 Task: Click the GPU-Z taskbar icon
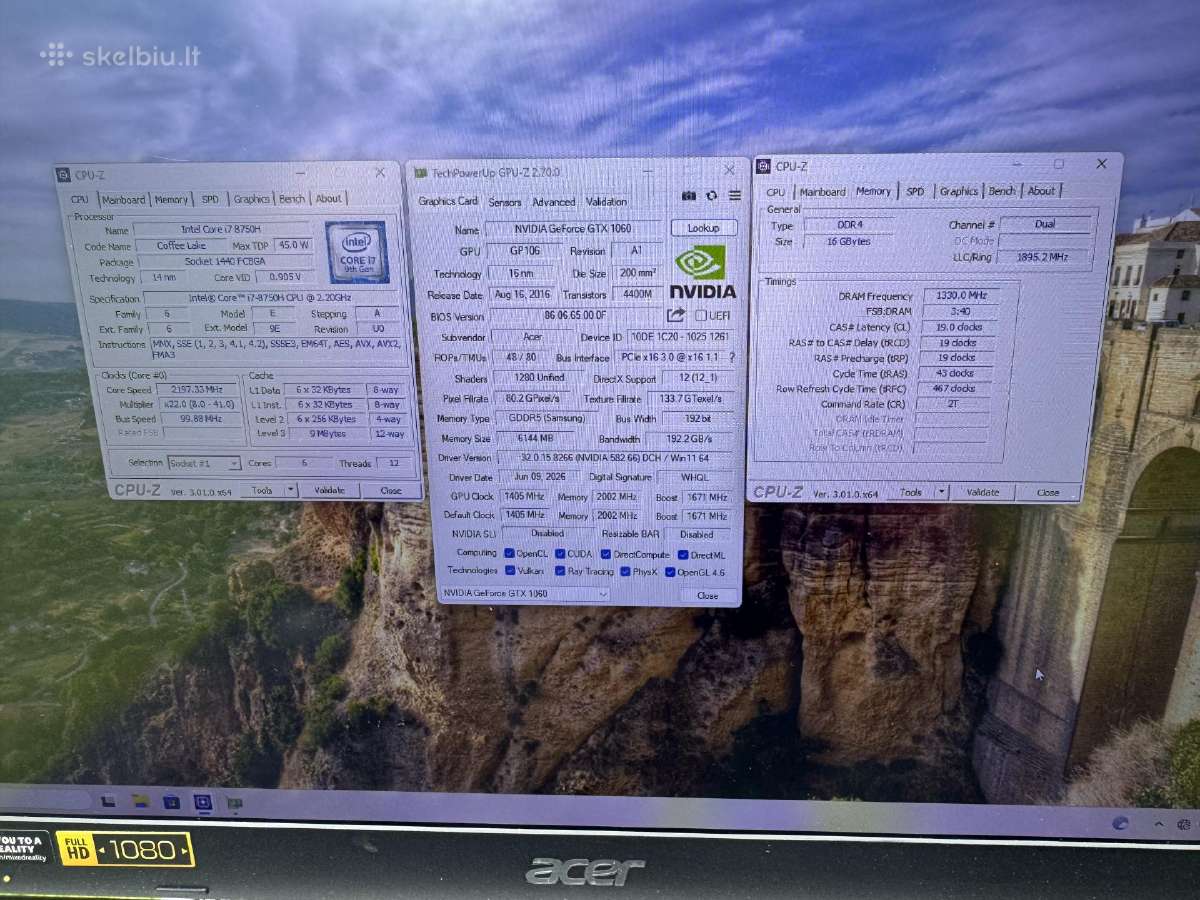click(234, 802)
